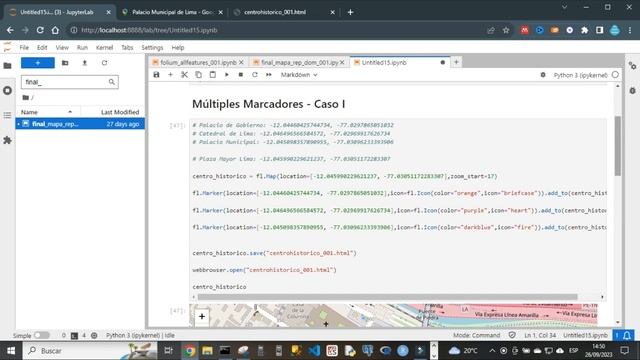The height and width of the screenshot is (360, 640).
Task: Restart kernel and run all cells
Action: (x=269, y=75)
